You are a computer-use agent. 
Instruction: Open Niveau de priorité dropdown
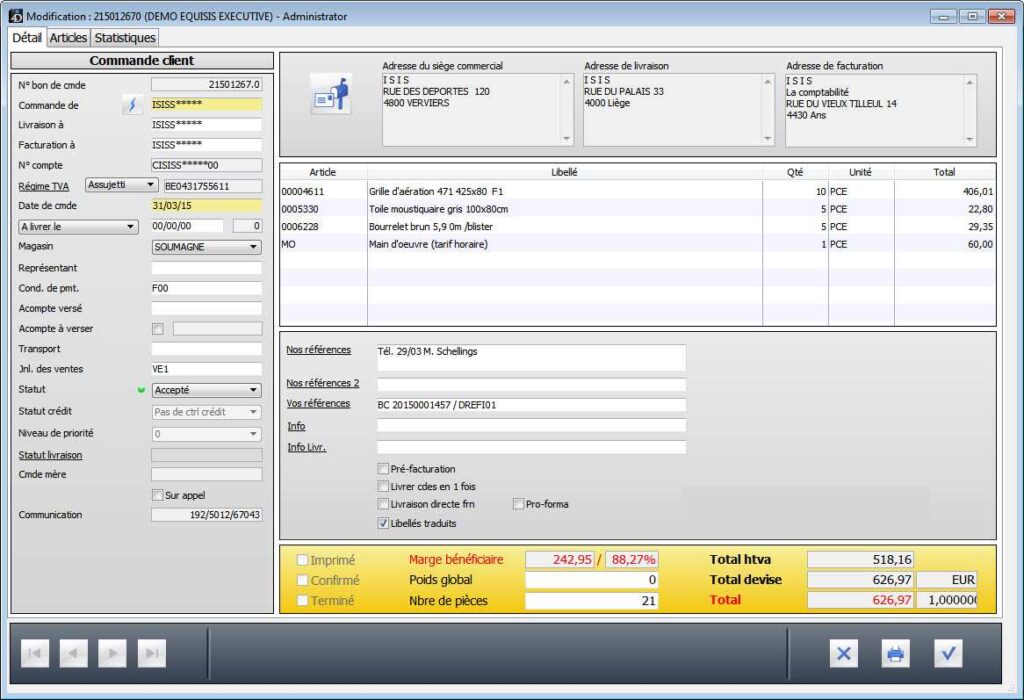tap(206, 434)
